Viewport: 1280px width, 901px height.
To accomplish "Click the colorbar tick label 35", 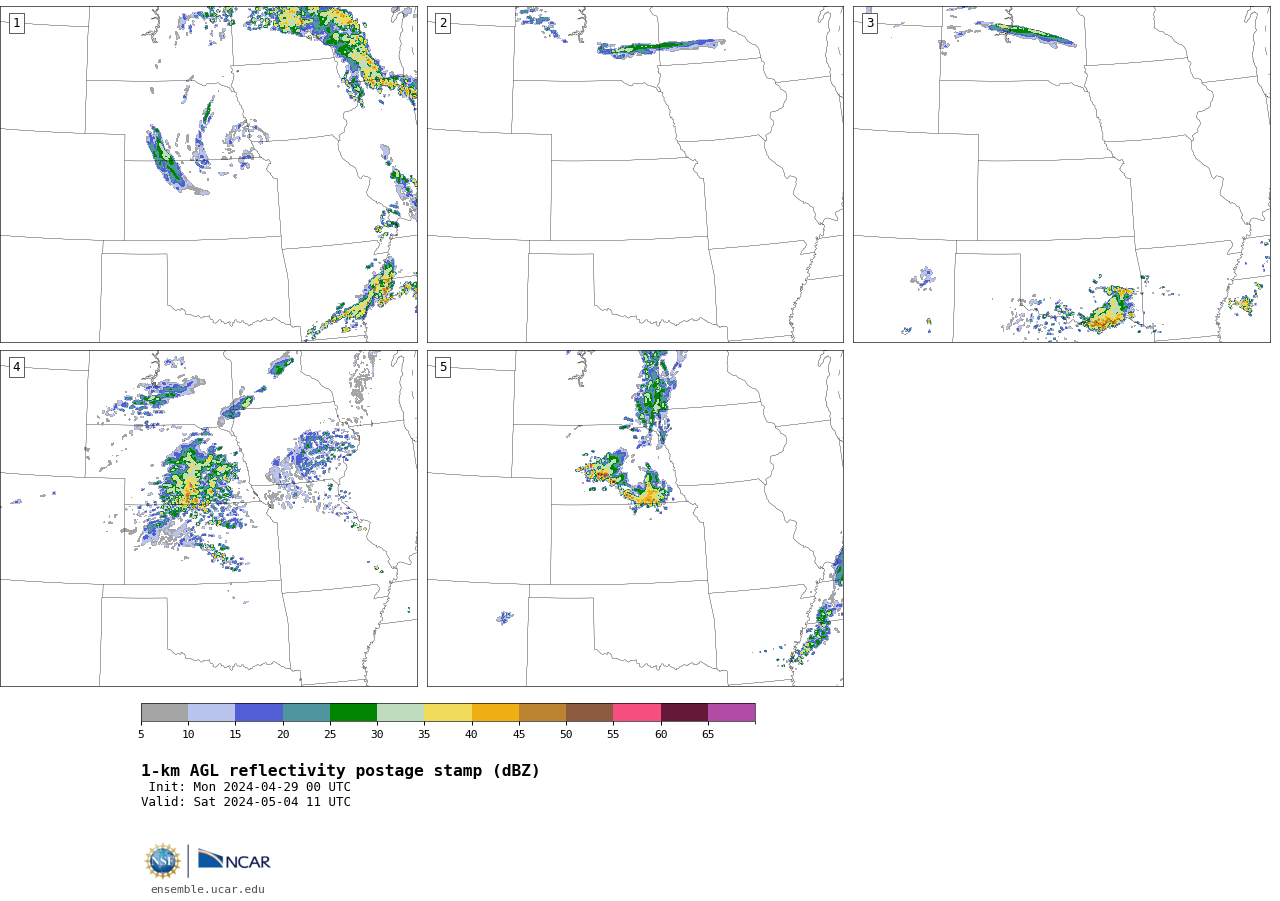I will (x=424, y=734).
